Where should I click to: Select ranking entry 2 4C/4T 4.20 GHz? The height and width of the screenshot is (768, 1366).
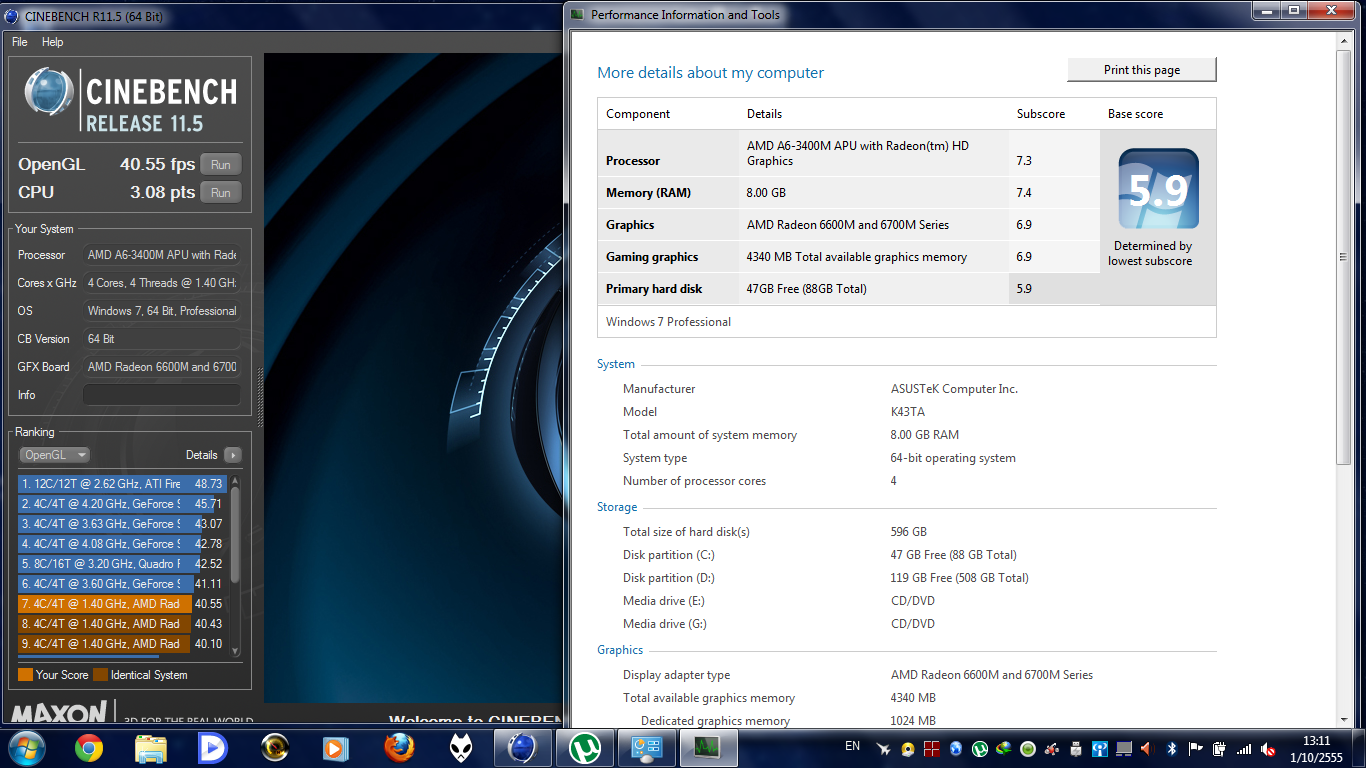pos(123,504)
